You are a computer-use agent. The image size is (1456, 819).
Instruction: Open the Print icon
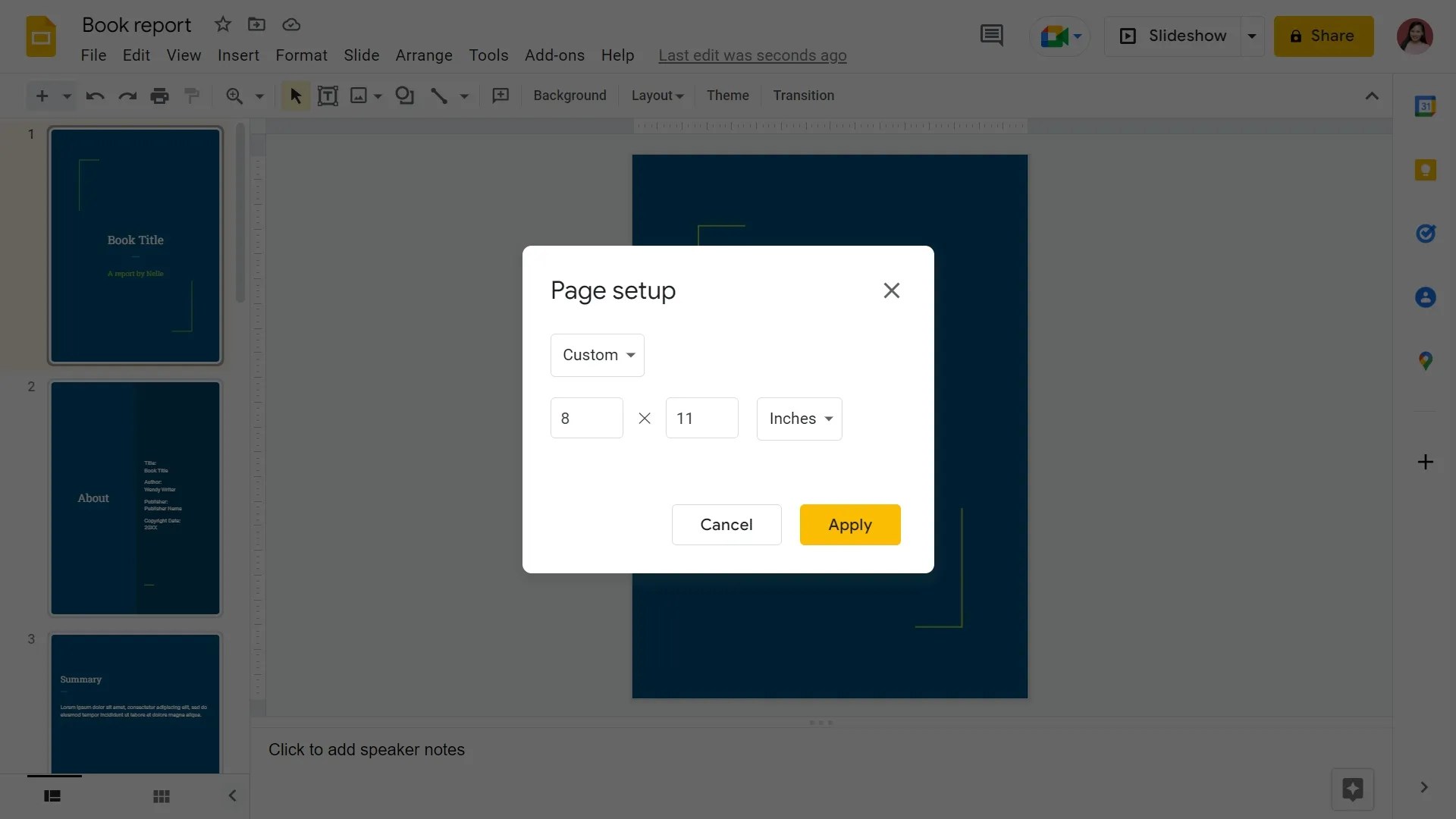pos(159,96)
